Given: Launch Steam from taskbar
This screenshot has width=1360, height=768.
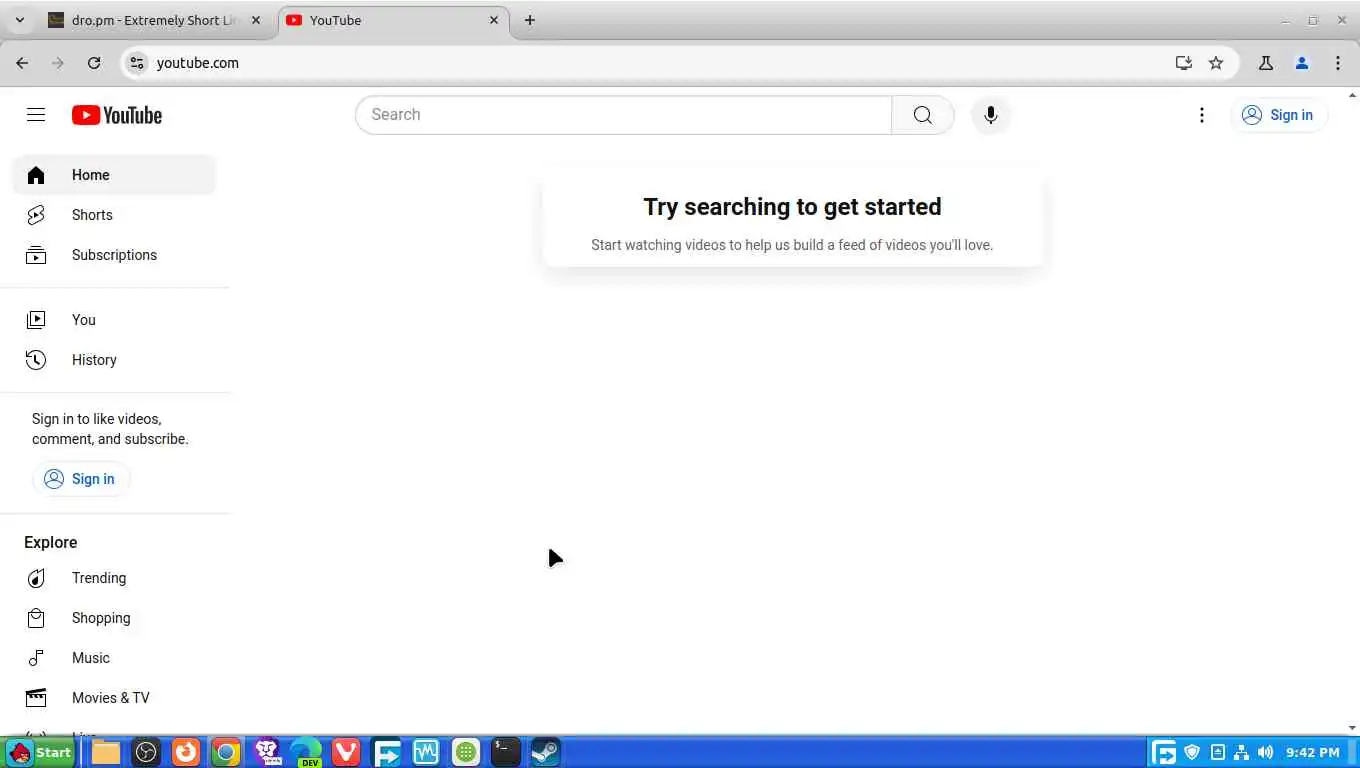Looking at the screenshot, I should click(x=545, y=752).
